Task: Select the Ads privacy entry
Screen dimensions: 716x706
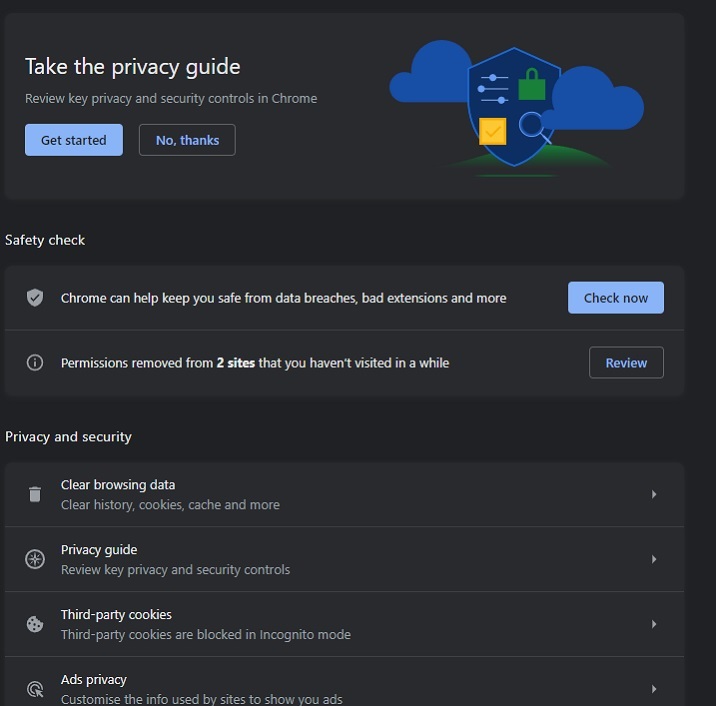Action: (200, 689)
